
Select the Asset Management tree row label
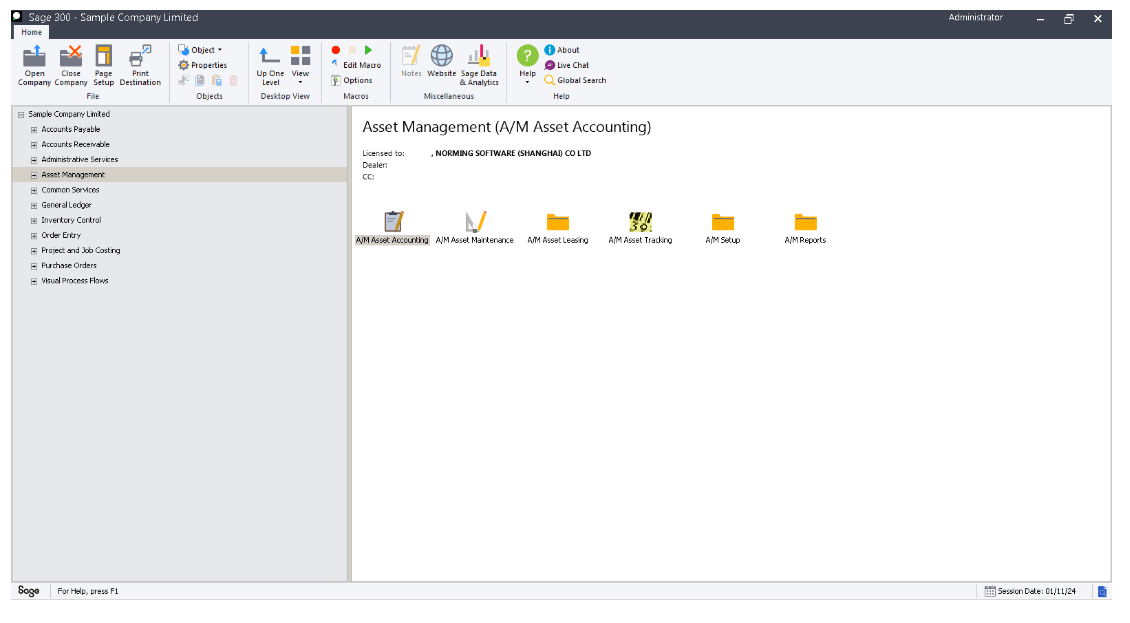pos(73,174)
